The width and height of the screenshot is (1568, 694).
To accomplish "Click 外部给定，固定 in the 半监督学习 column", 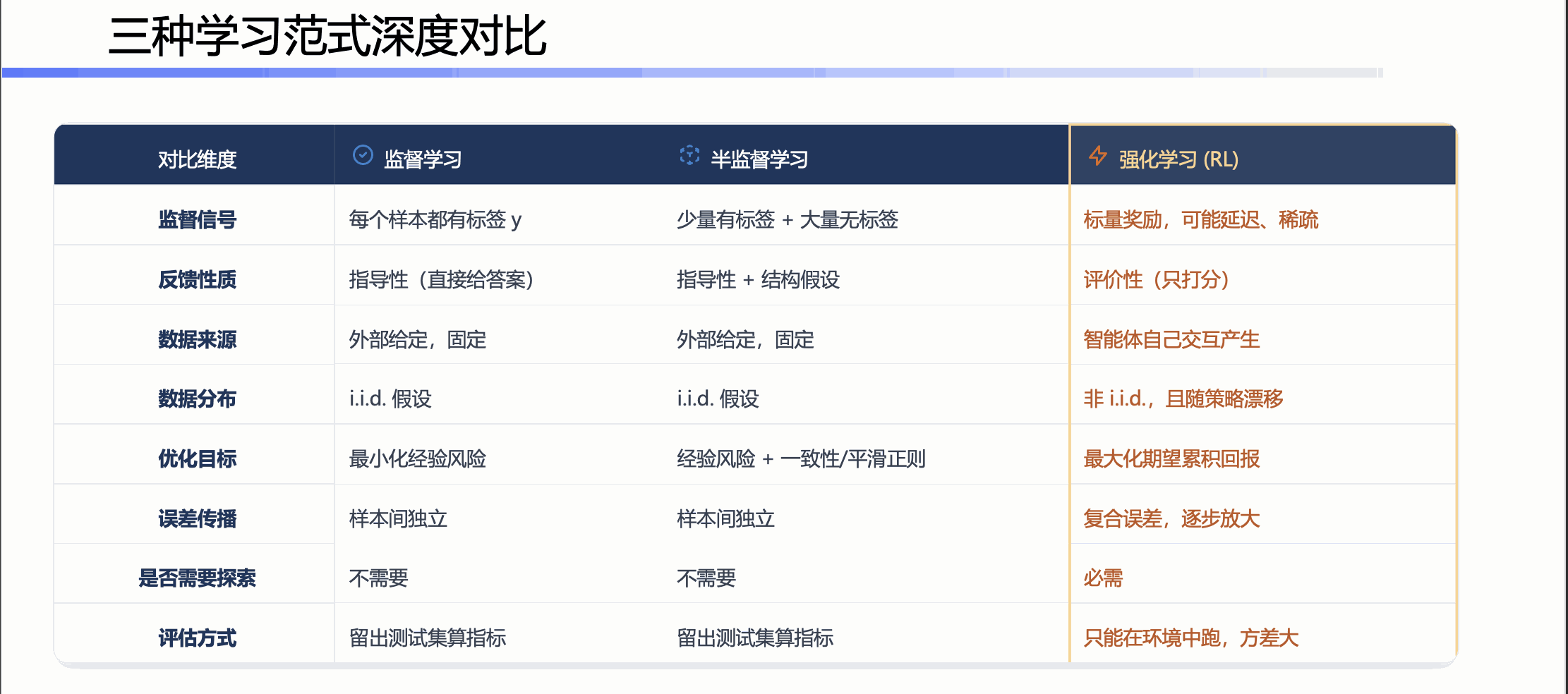I will (x=745, y=340).
